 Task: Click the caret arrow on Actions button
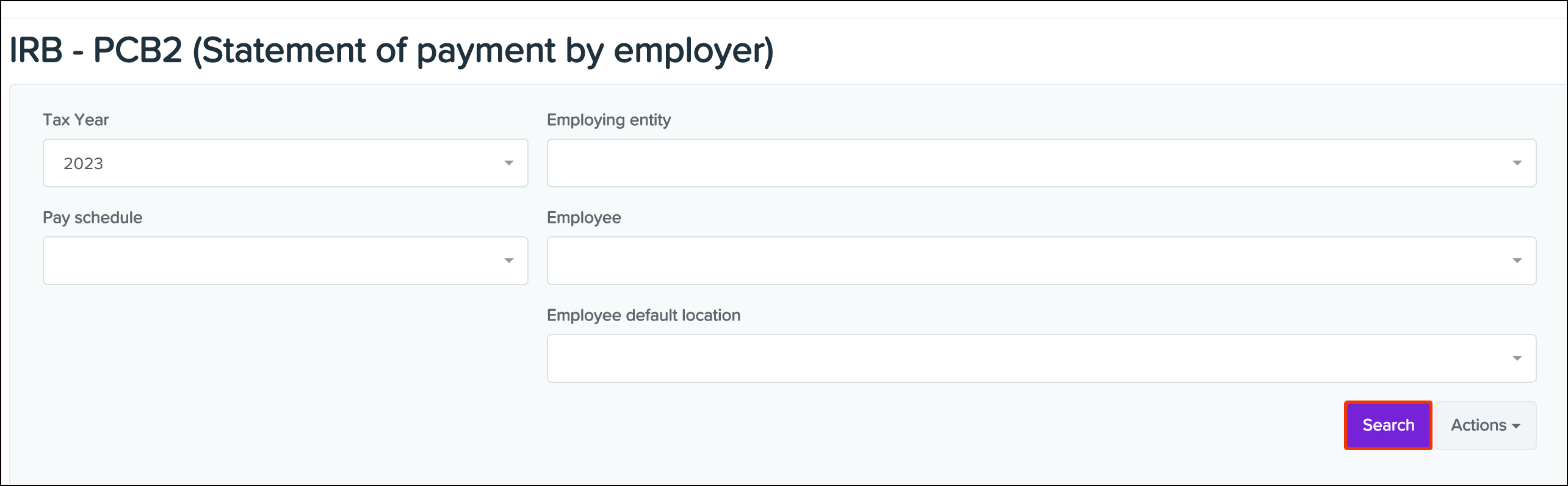(1516, 426)
